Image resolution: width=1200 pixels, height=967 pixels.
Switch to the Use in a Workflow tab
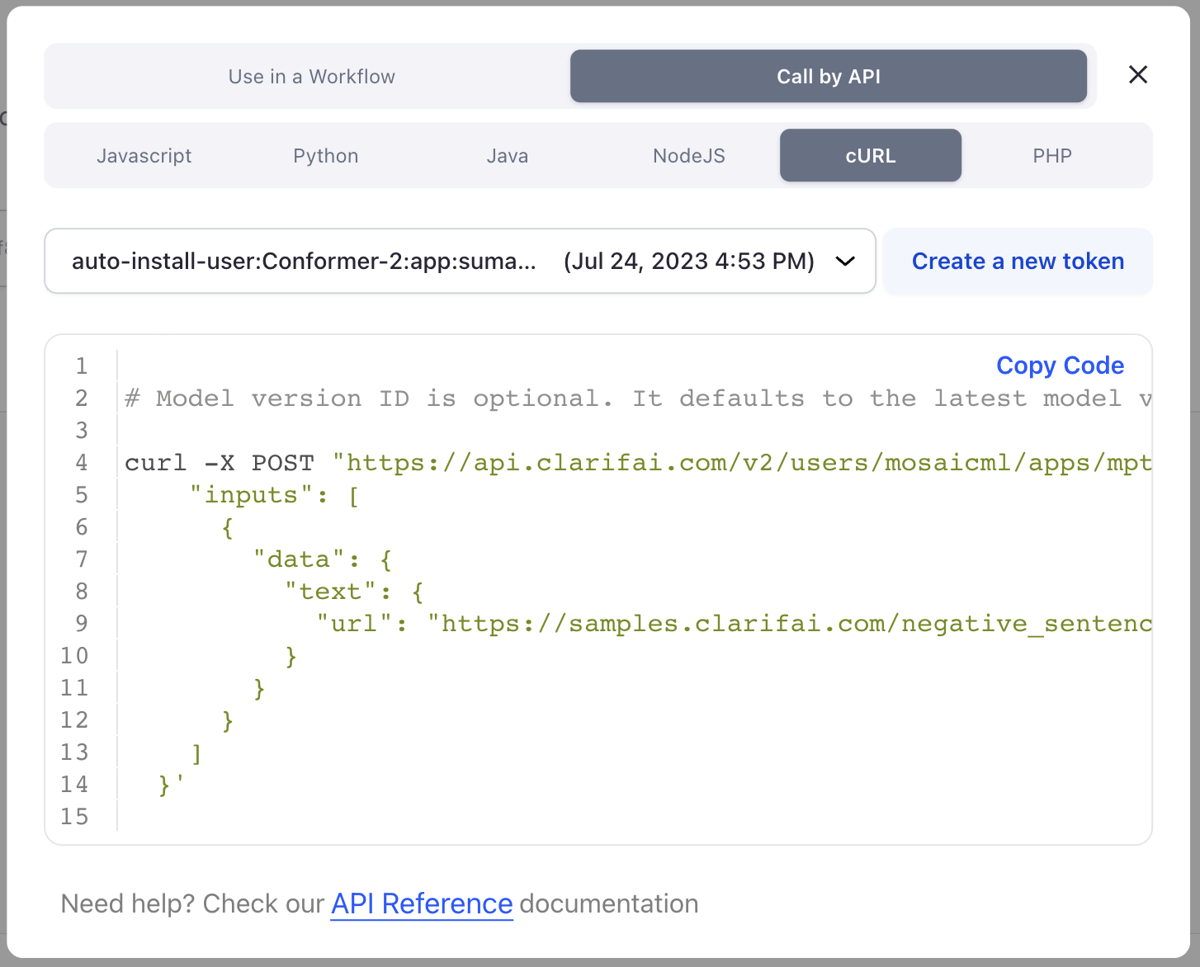[x=311, y=75]
